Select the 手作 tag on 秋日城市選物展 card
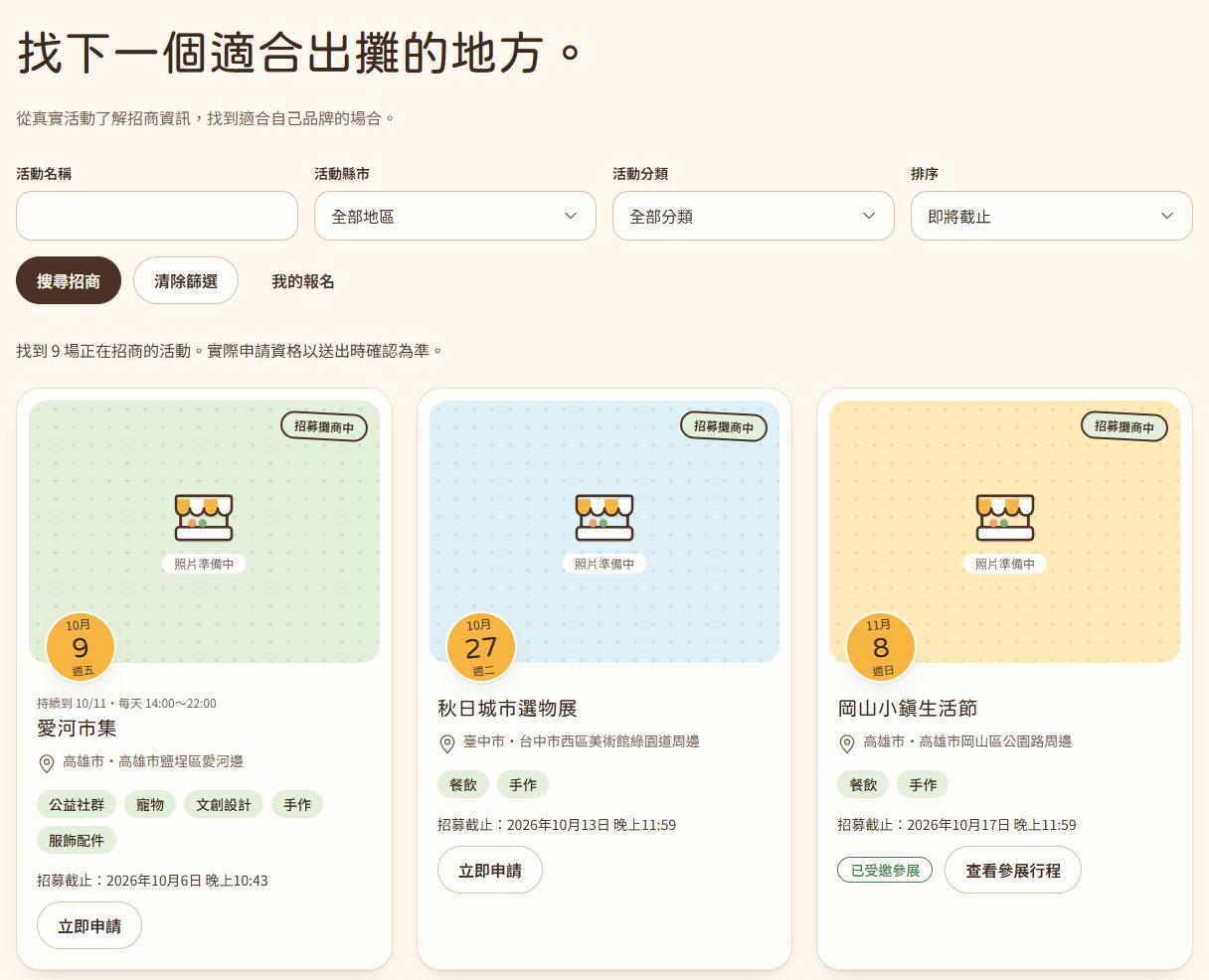 523,785
